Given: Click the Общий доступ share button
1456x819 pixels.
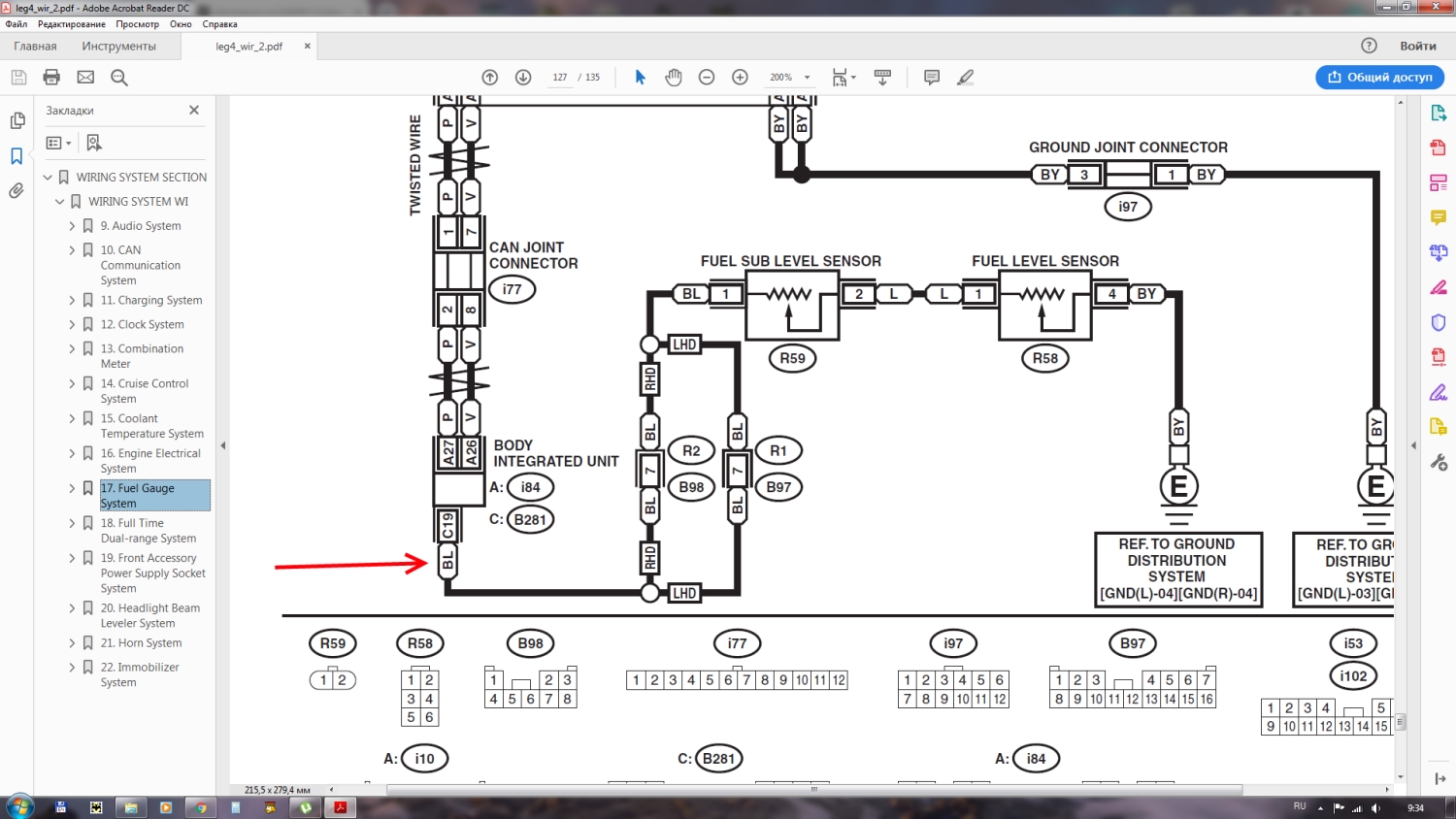Looking at the screenshot, I should (1379, 78).
